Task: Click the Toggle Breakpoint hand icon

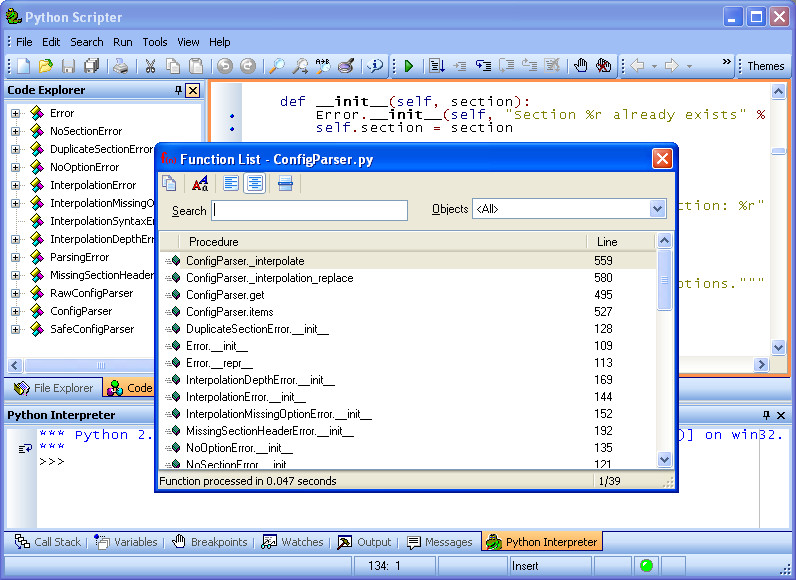Action: 580,65
